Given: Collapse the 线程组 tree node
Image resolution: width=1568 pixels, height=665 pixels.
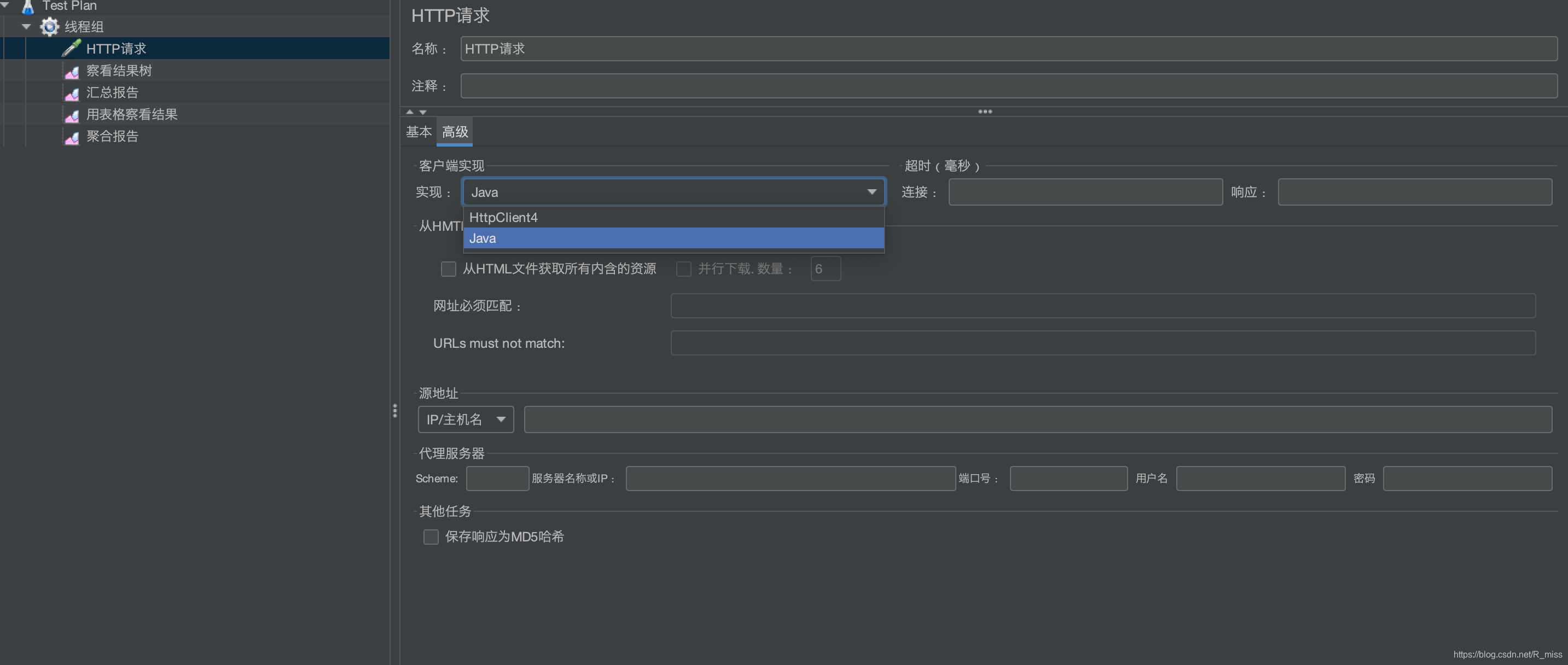Looking at the screenshot, I should click(26, 27).
